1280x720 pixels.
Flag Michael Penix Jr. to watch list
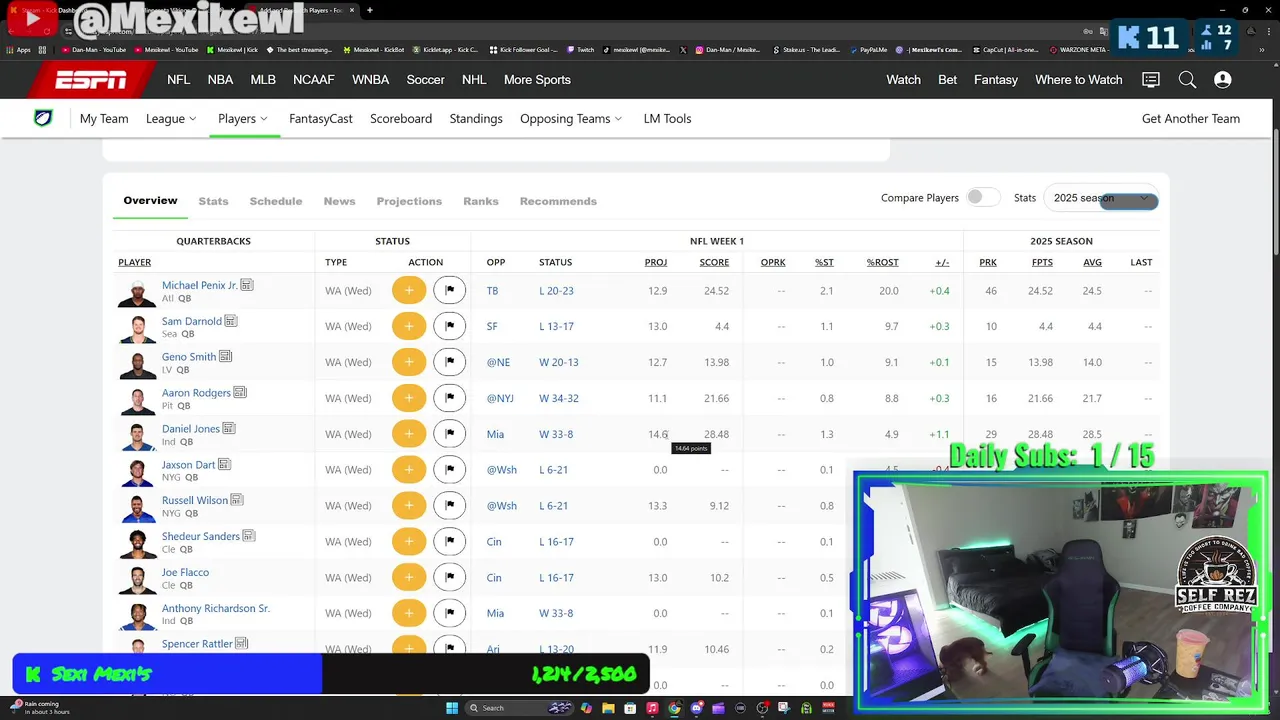pos(450,290)
